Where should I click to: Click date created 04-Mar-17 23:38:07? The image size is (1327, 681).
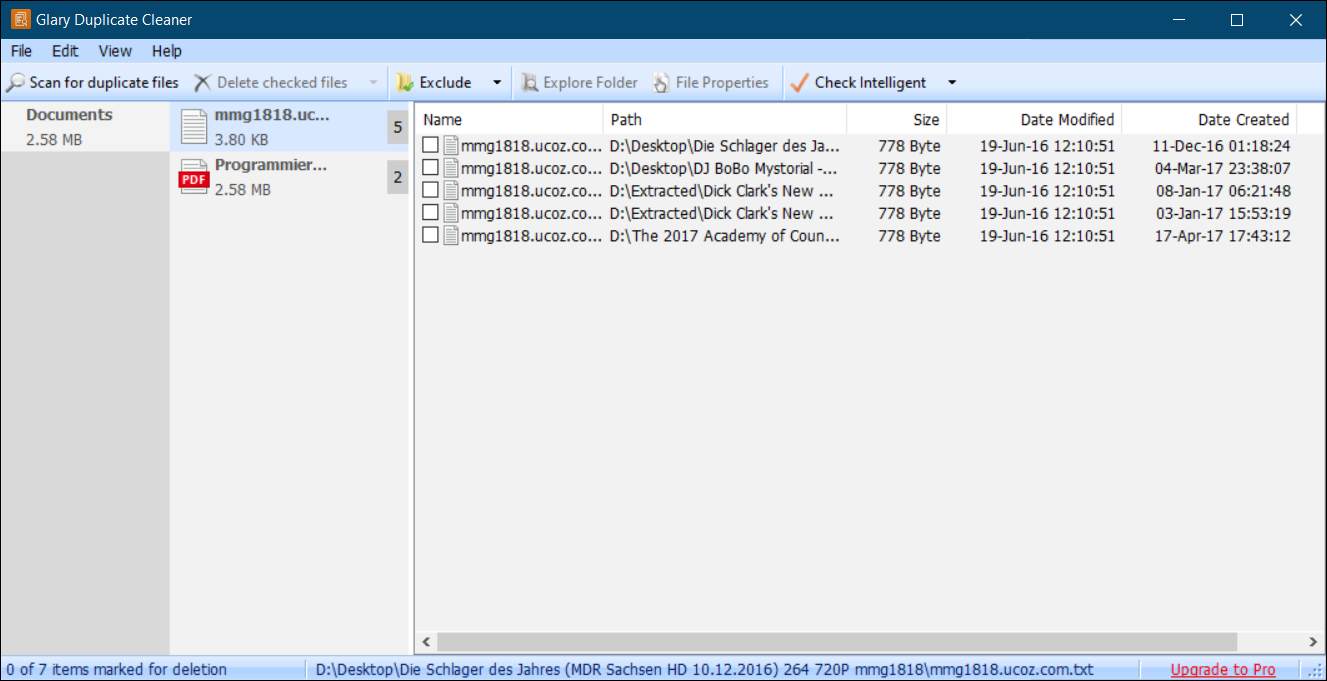(x=1222, y=168)
